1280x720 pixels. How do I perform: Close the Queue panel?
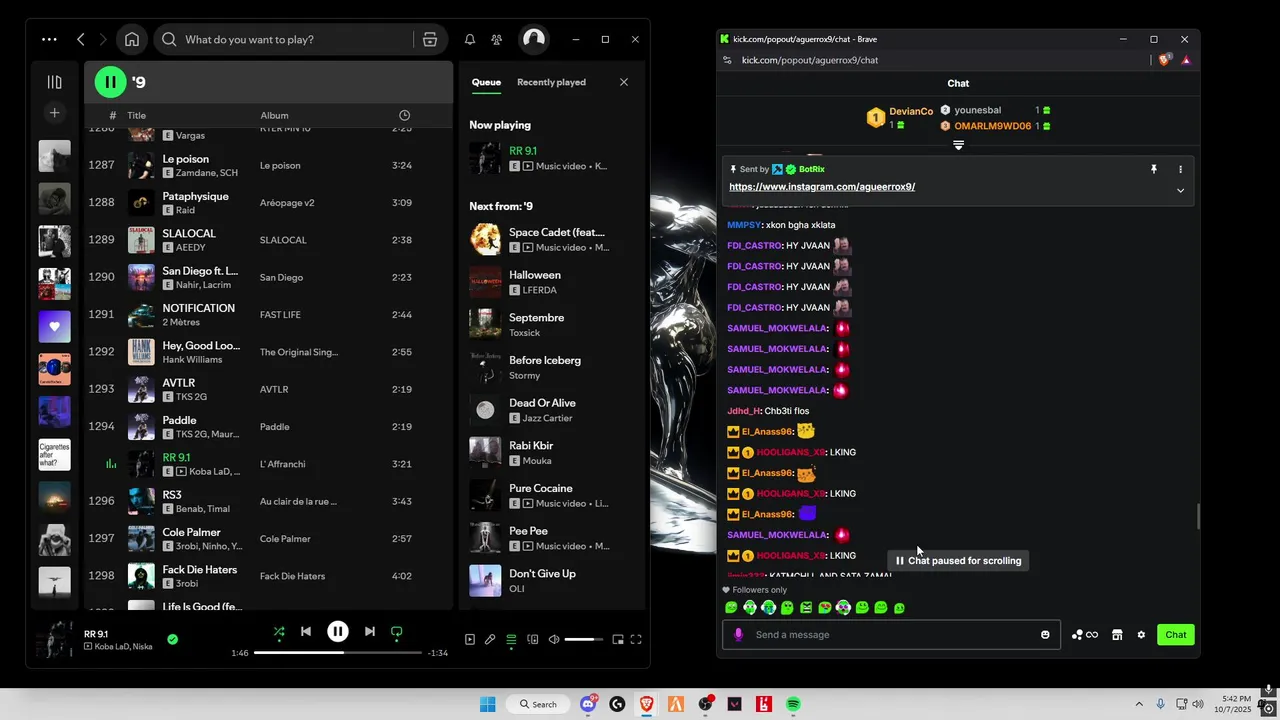click(624, 82)
